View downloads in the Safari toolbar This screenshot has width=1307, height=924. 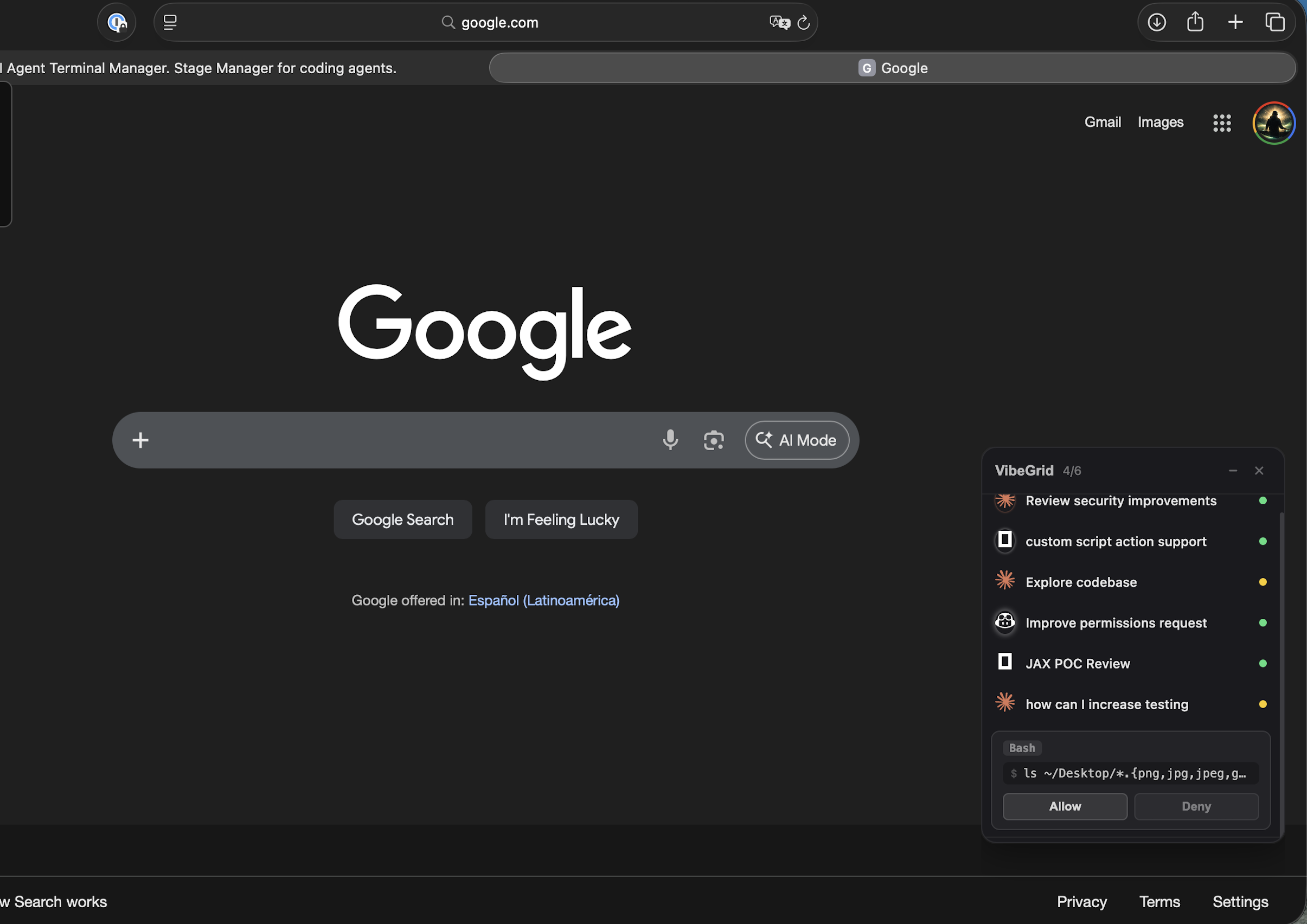click(1157, 22)
